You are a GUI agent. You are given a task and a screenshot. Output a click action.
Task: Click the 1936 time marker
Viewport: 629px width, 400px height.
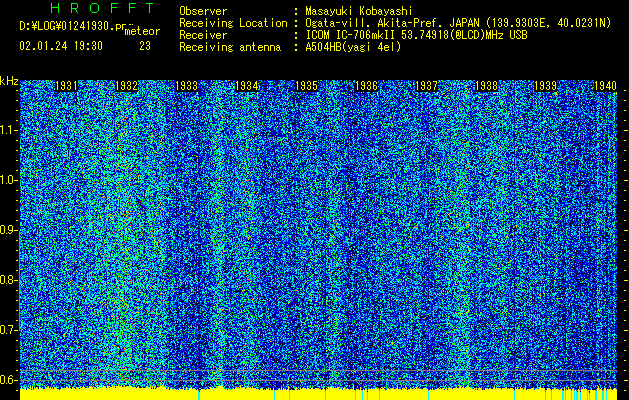(x=366, y=86)
